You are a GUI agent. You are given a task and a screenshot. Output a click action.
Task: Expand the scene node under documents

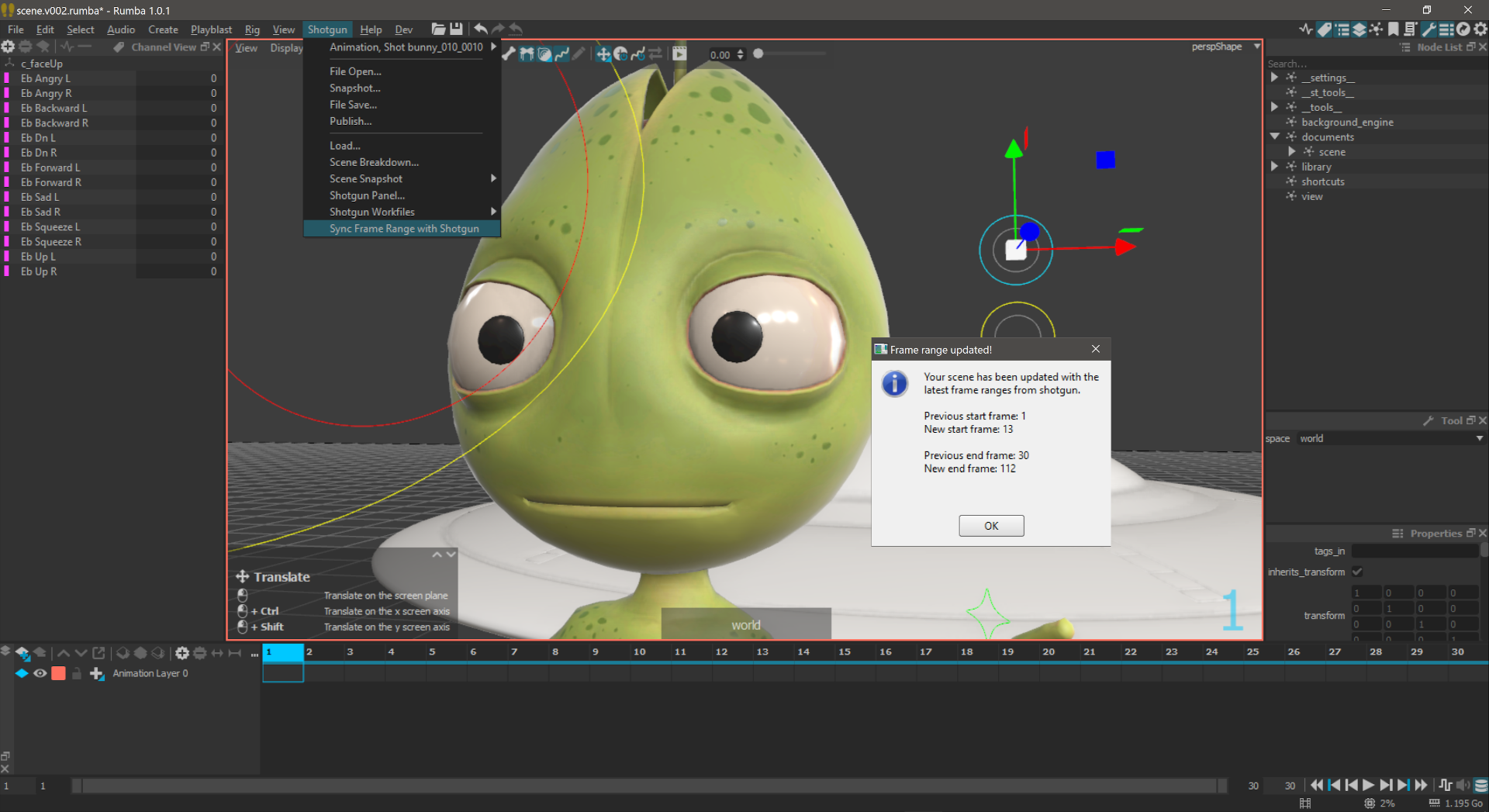[x=1292, y=152]
